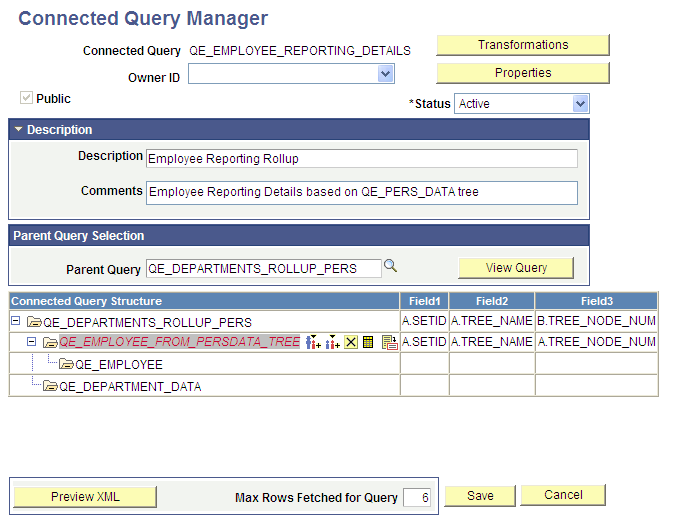This screenshot has width=673, height=524.
Task: Select the QE_EMPLOYEE tree item
Action: coord(119,365)
